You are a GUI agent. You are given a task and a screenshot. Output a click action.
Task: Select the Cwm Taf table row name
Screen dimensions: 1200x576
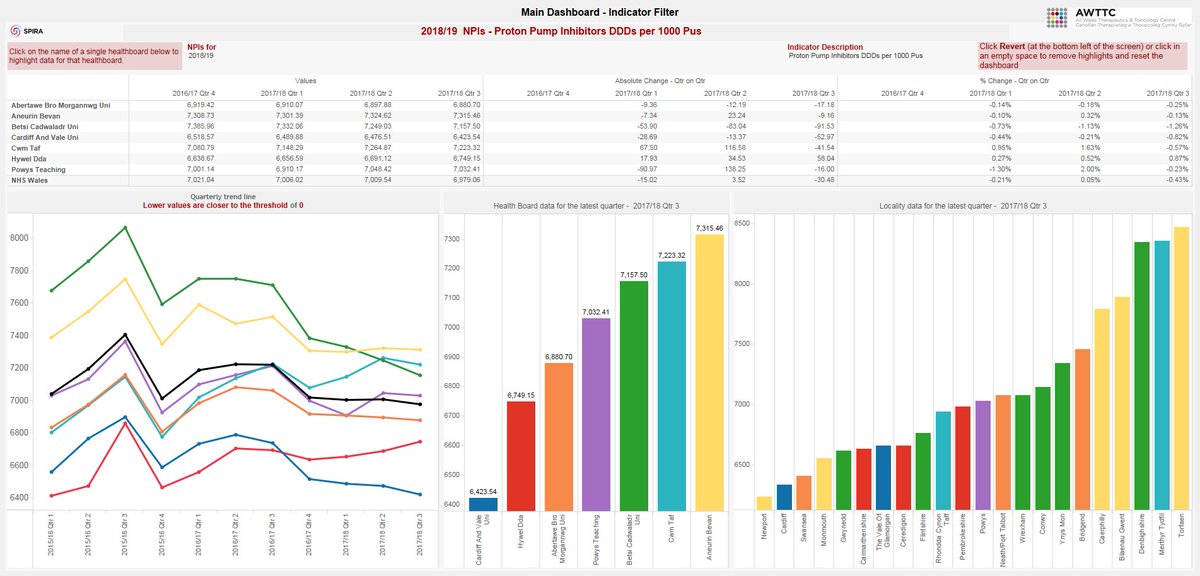point(26,148)
